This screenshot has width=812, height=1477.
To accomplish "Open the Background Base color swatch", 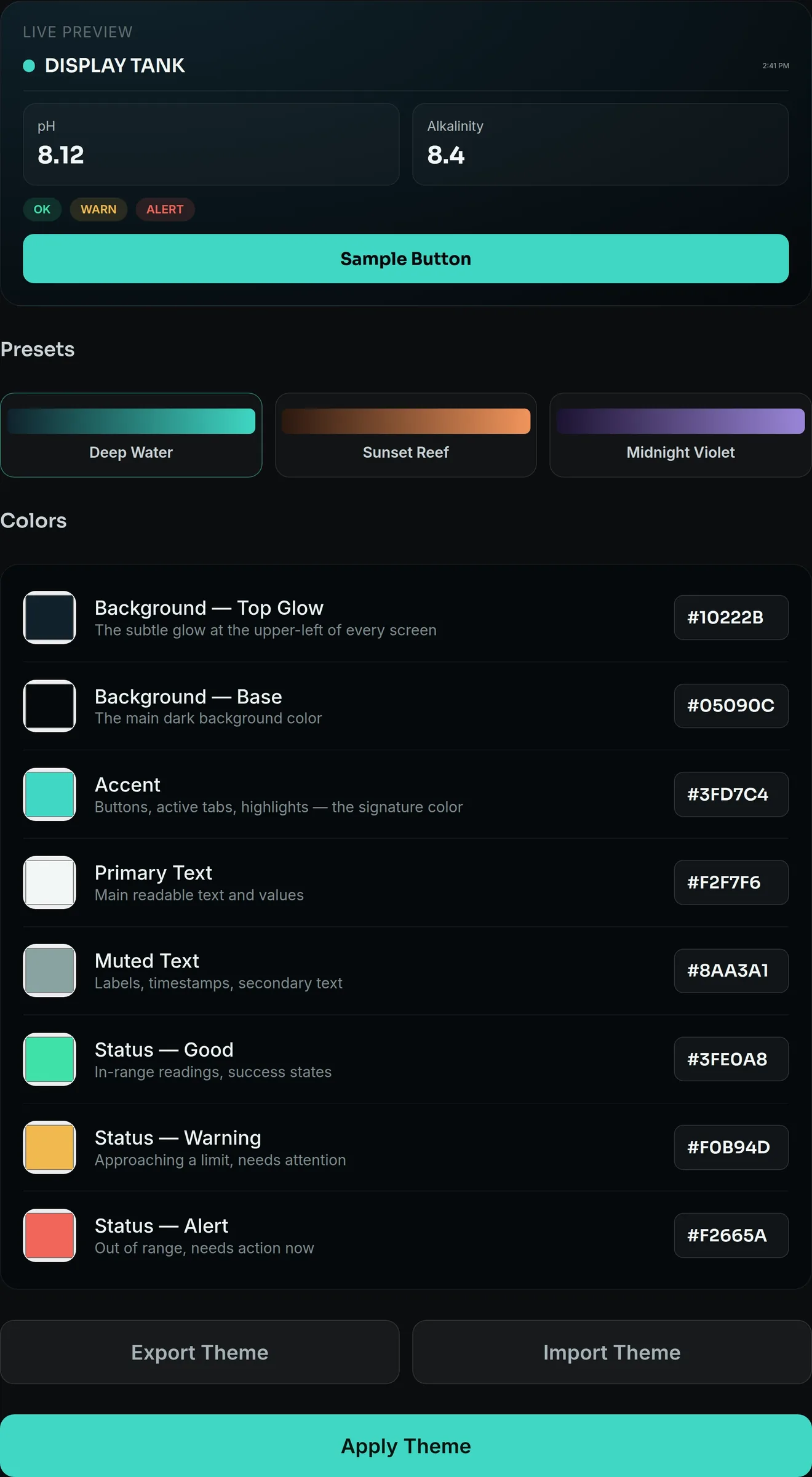I will click(x=49, y=706).
